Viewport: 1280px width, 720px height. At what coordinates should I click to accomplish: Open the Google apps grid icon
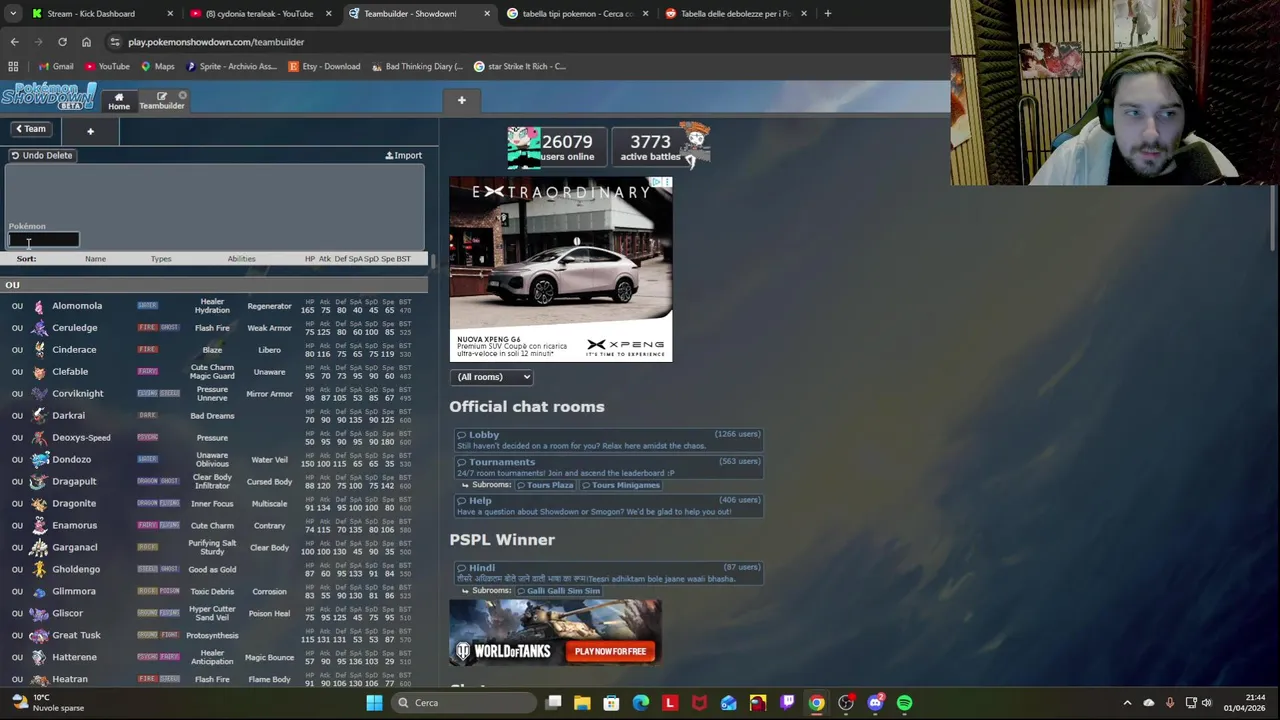13,66
